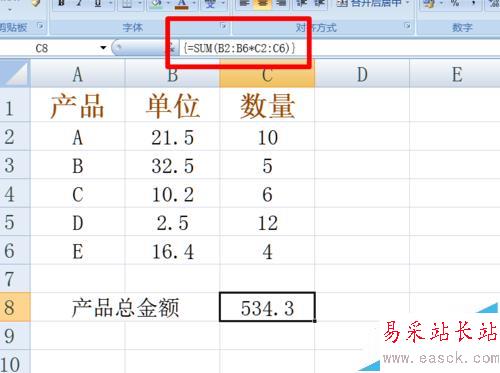Click the quantity cell 12 in row 5

(267, 222)
